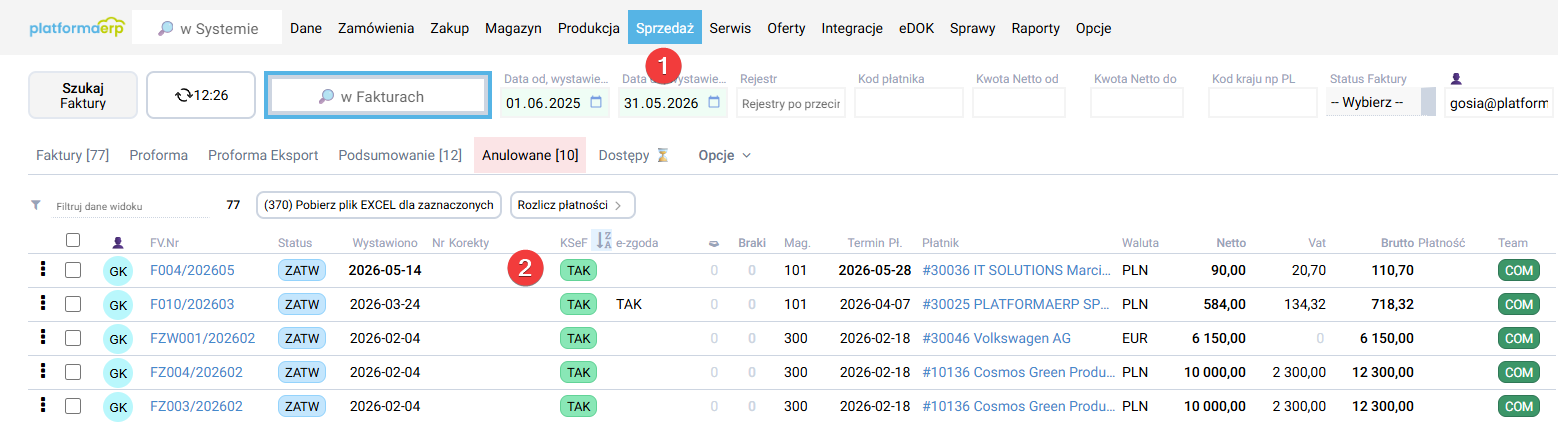Switch to the Podsumowanie [12] tab
The height and width of the screenshot is (422, 1558).
click(x=400, y=155)
